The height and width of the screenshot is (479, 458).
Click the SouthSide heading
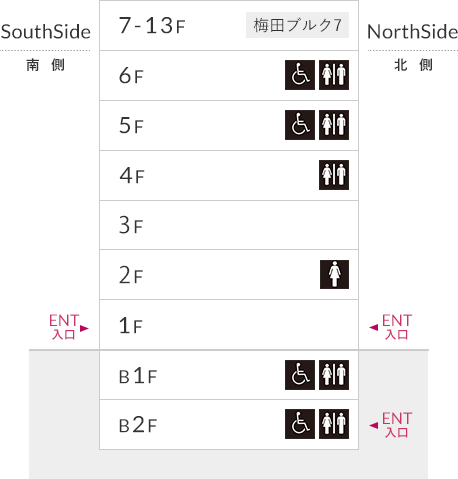46,32
